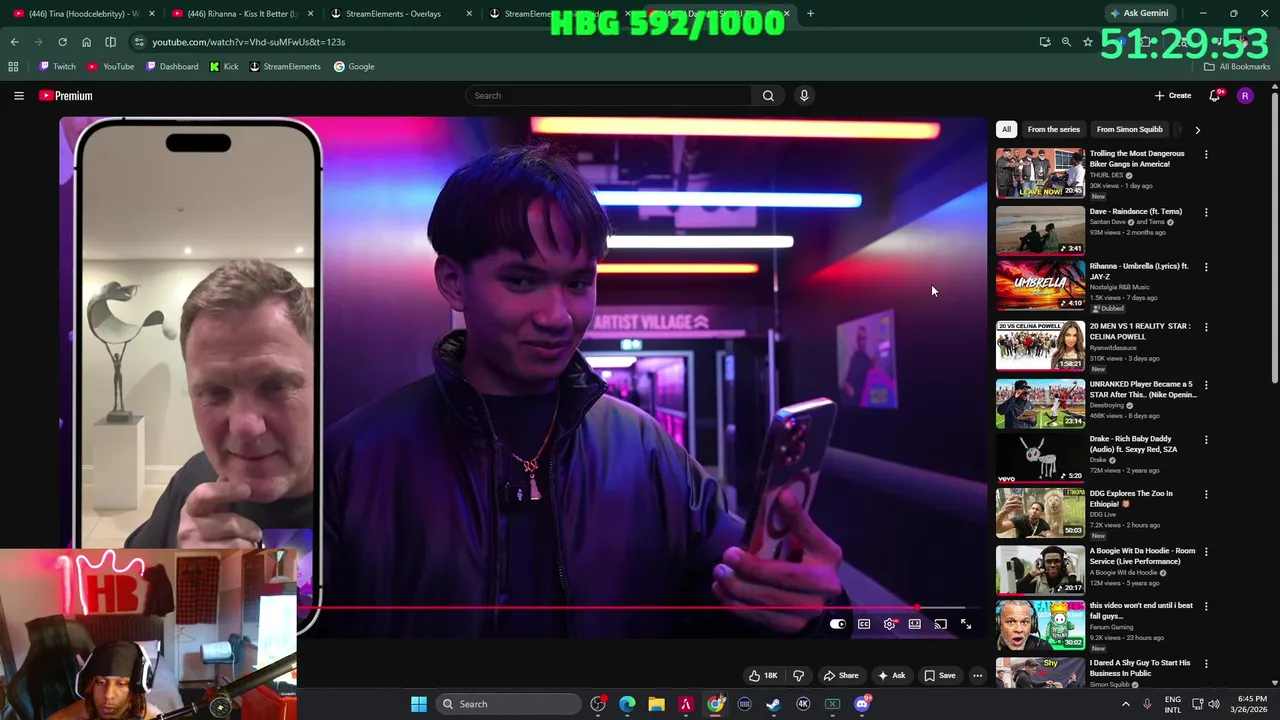1280x720 pixels.
Task: Show hidden system tray icons
Action: click(1125, 704)
